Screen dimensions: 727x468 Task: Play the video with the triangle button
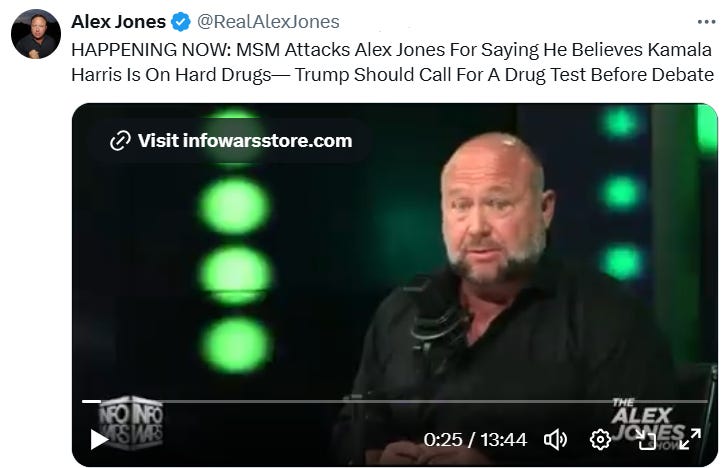click(99, 439)
